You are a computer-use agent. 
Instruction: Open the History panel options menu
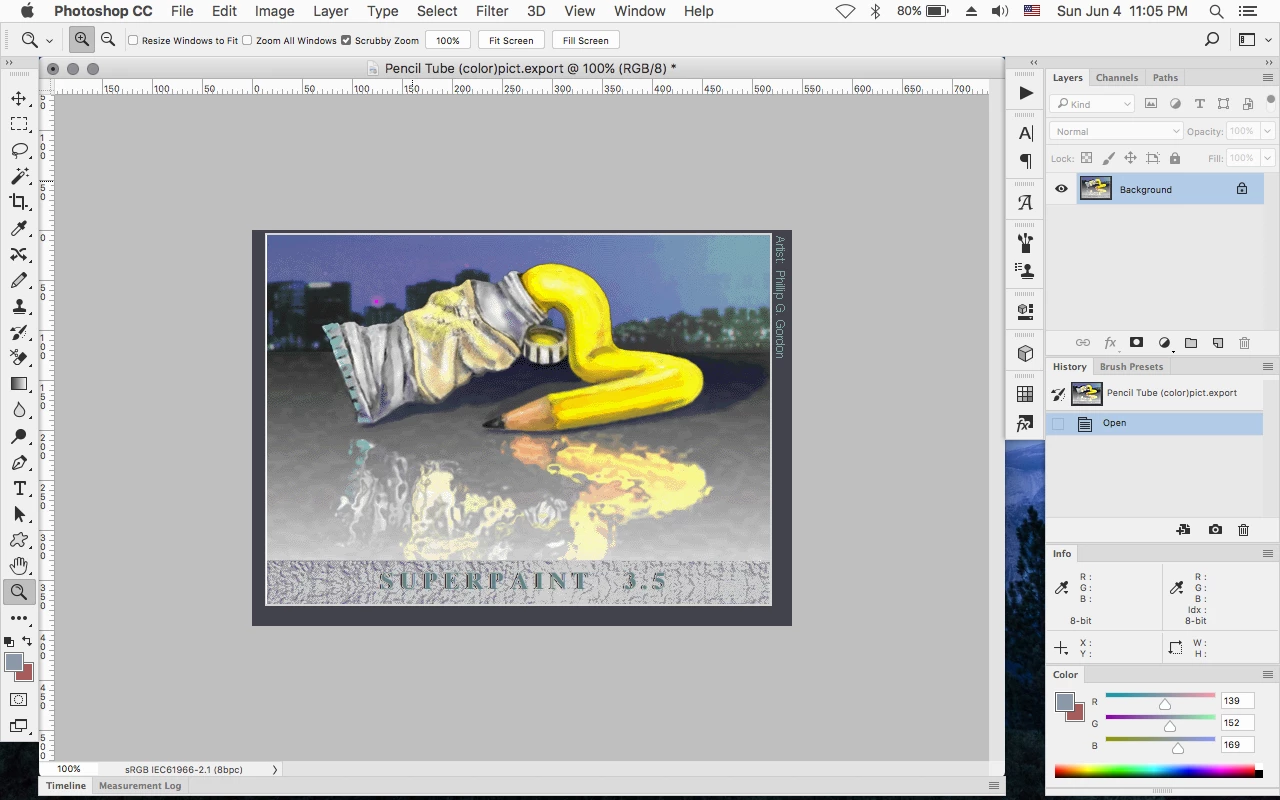point(1268,366)
